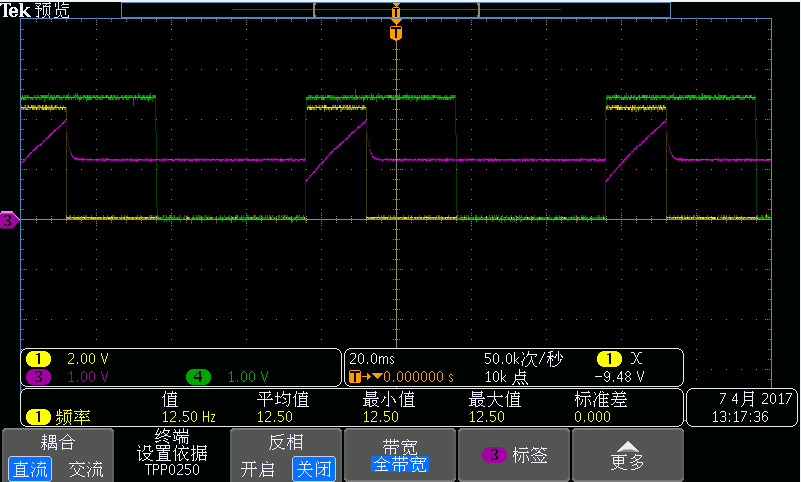
Task: Click the 最大值 maximum column header
Action: tap(495, 399)
